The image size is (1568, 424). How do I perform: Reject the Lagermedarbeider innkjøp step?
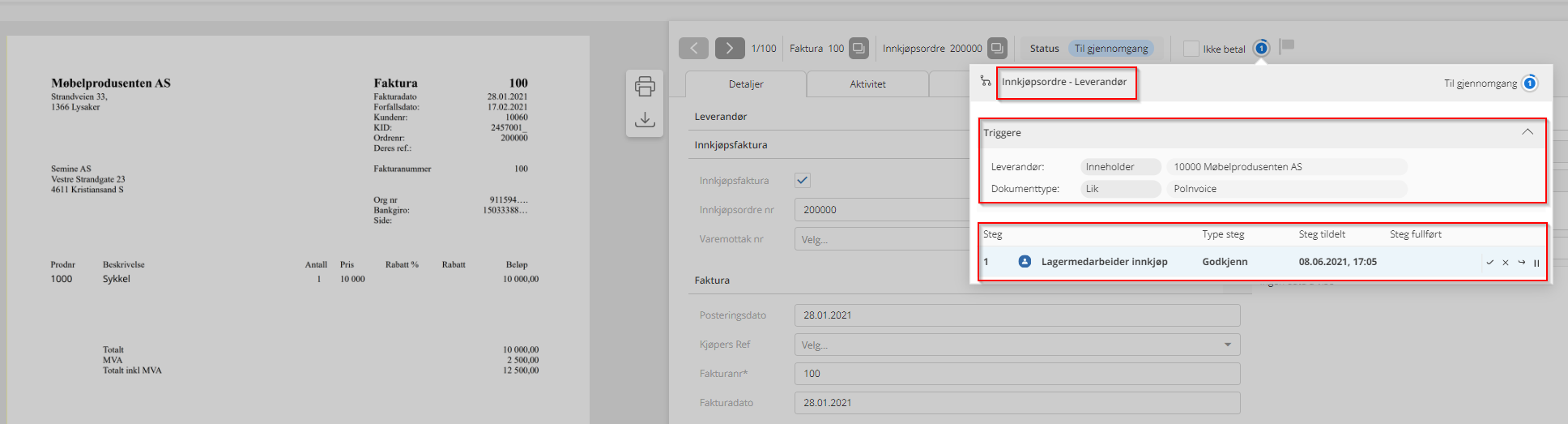coord(1505,263)
